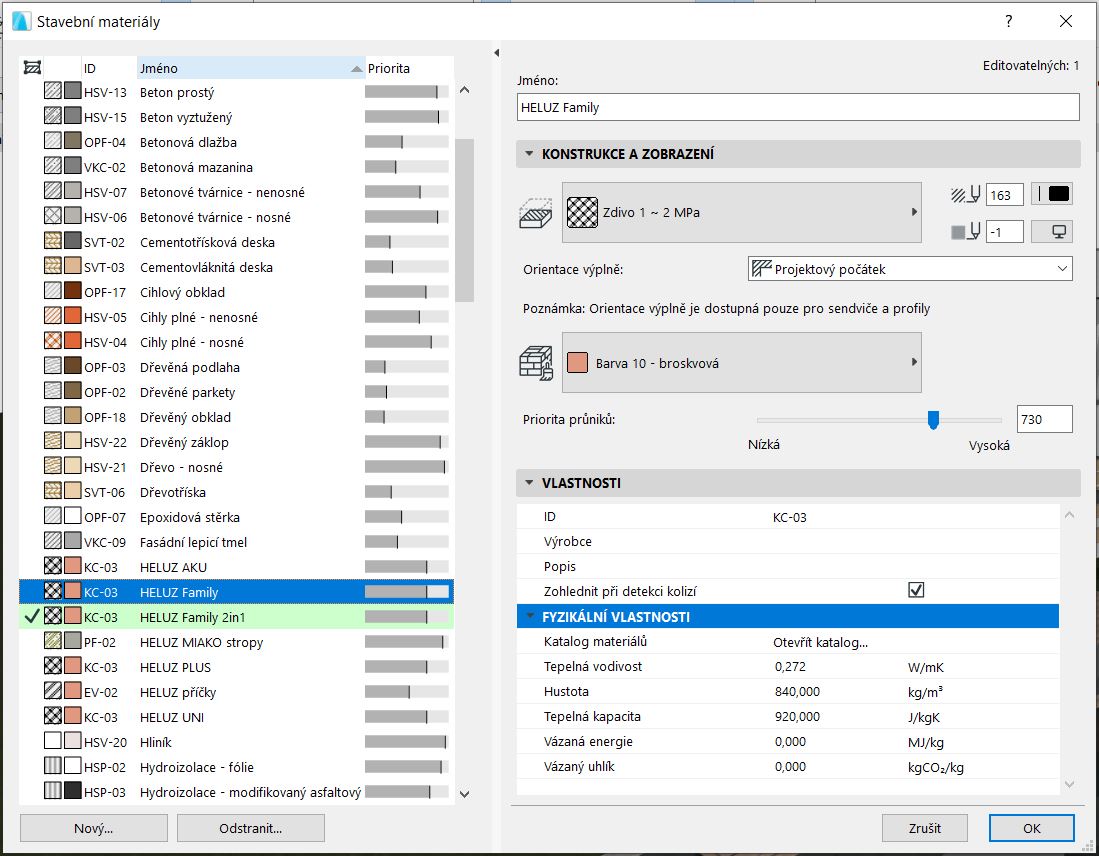This screenshot has width=1099, height=856.
Task: Click the orange surface swatch of Cihly plné - nenosné
Action: click(x=72, y=317)
